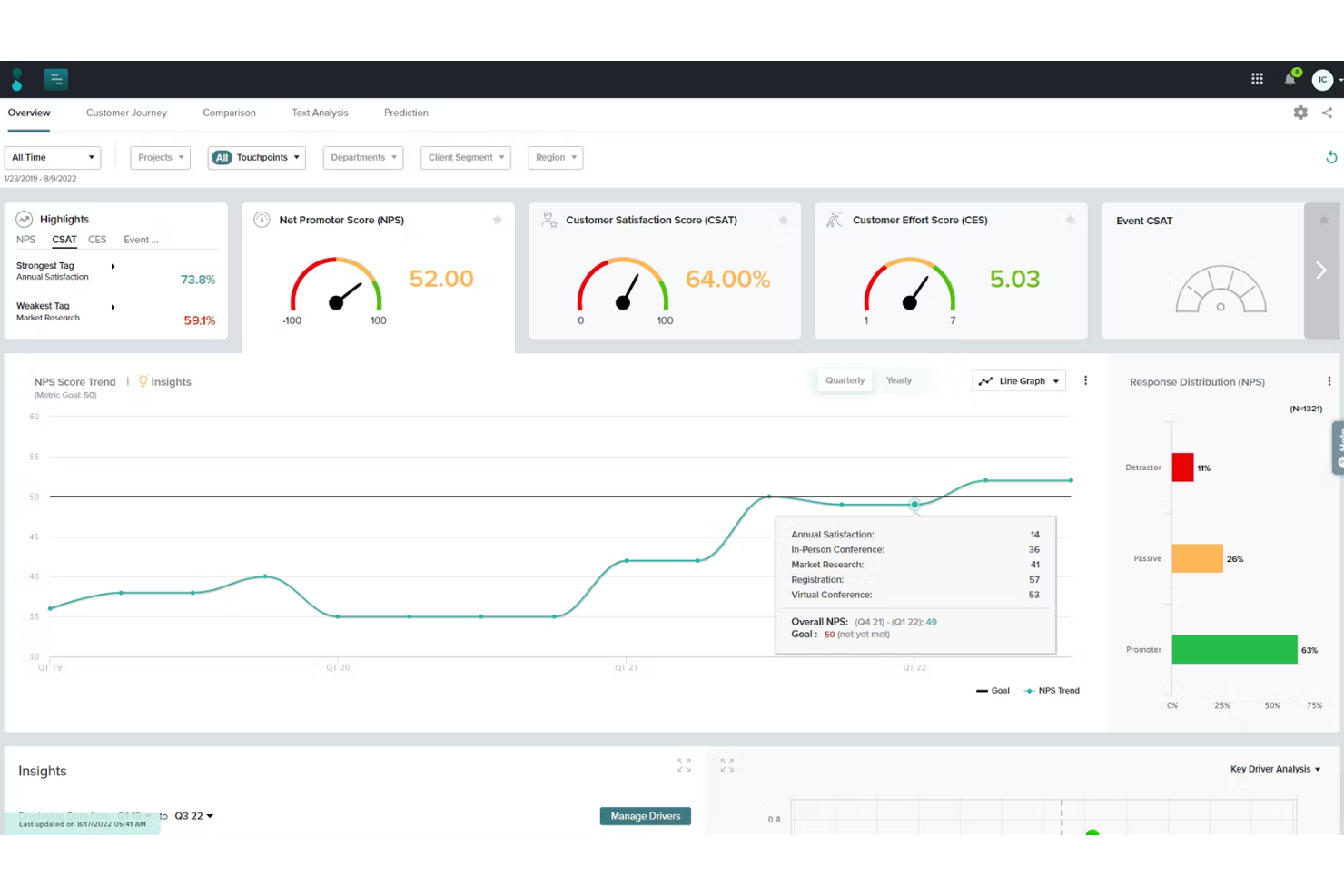This screenshot has height=896, width=1344.
Task: Favorite the Net Promoter Score card star
Action: pos(498,220)
